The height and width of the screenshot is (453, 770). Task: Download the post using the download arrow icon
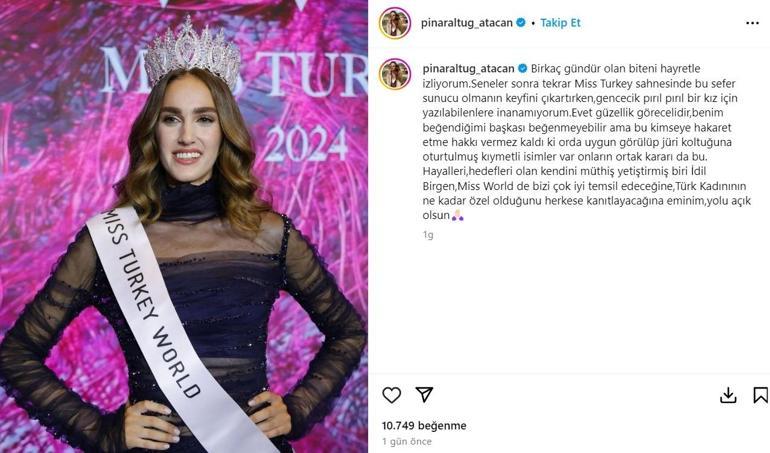728,396
